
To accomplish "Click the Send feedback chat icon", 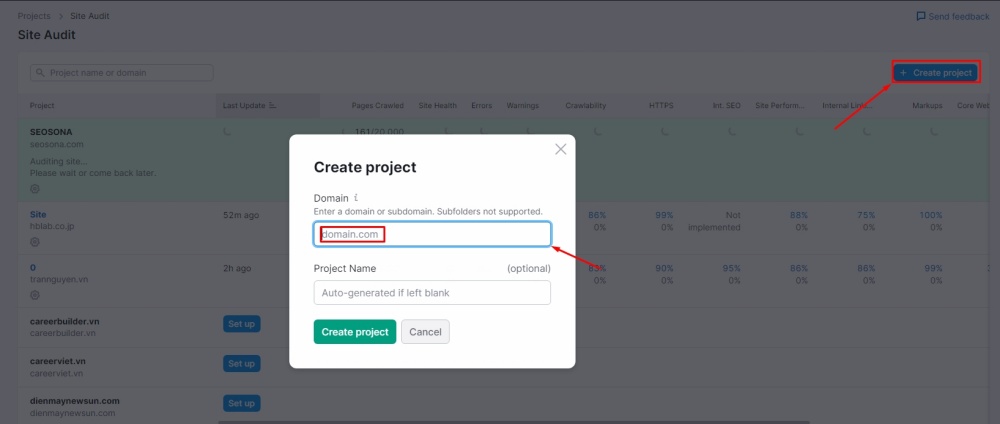I will (x=921, y=17).
